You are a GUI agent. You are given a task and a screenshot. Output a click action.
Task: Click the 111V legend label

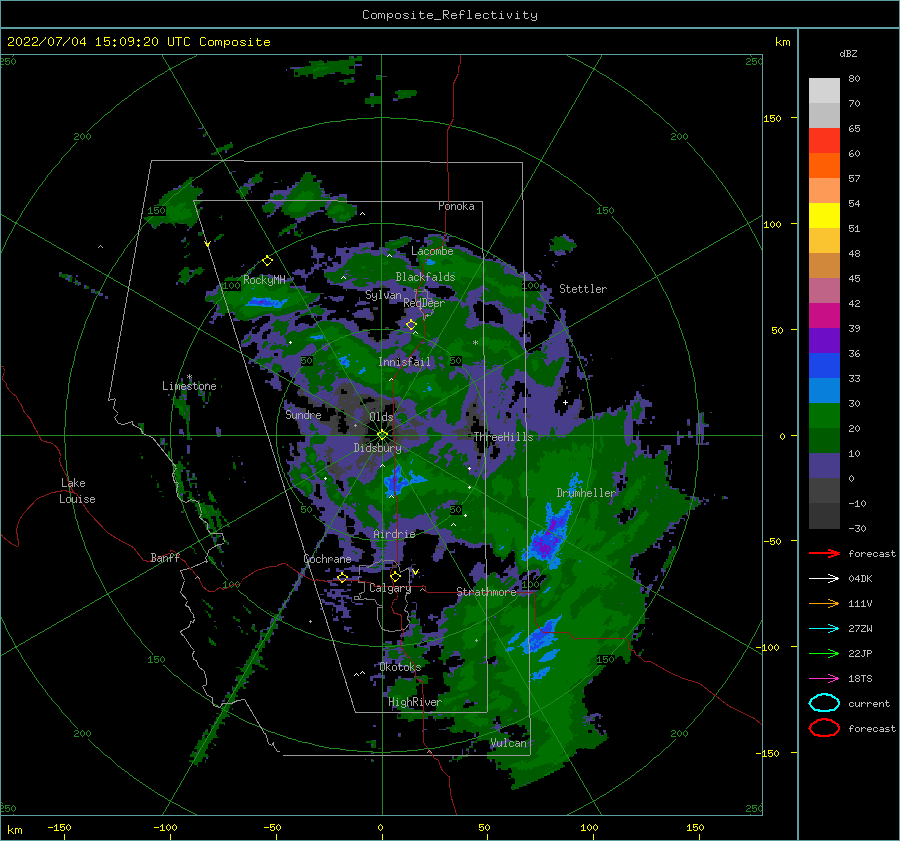(860, 603)
